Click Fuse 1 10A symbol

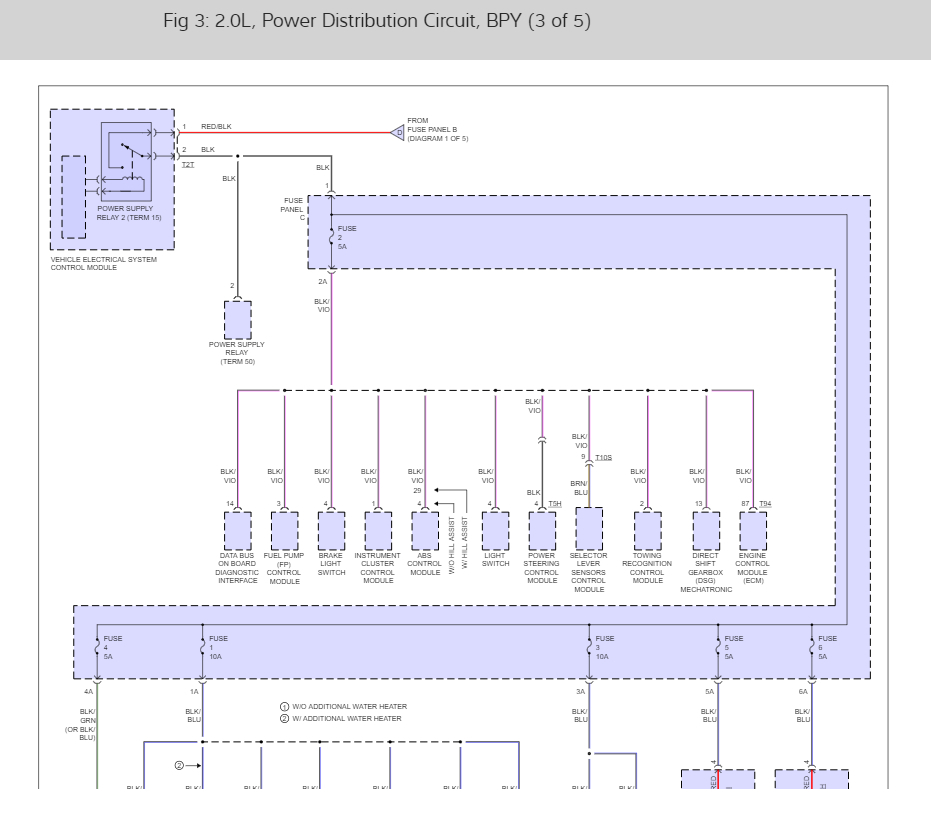point(202,647)
